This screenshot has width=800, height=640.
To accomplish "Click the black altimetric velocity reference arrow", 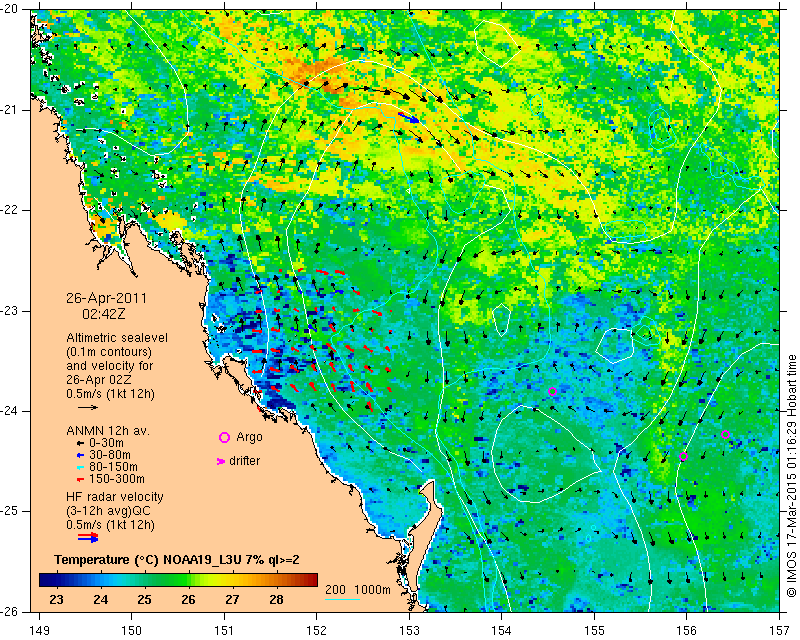I will coord(88,407).
